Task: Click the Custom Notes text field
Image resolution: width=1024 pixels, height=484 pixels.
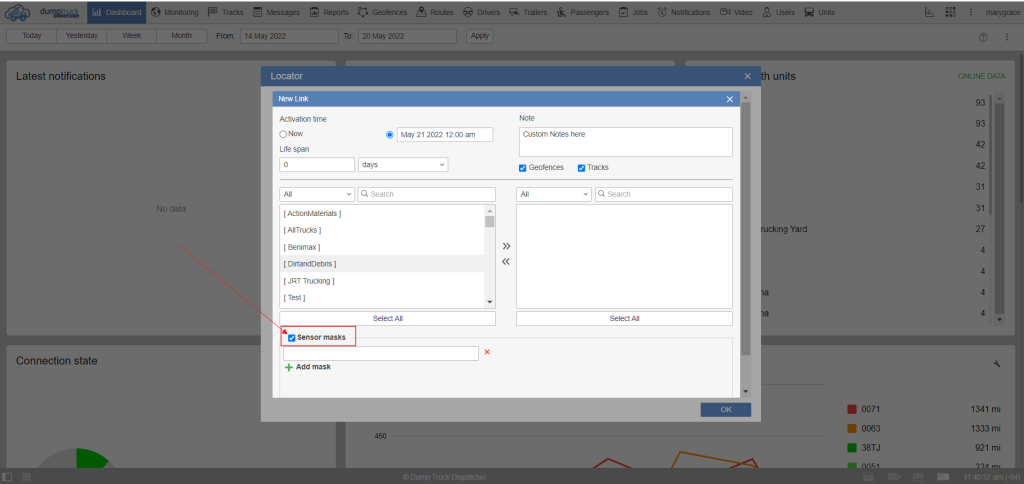Action: [626, 140]
